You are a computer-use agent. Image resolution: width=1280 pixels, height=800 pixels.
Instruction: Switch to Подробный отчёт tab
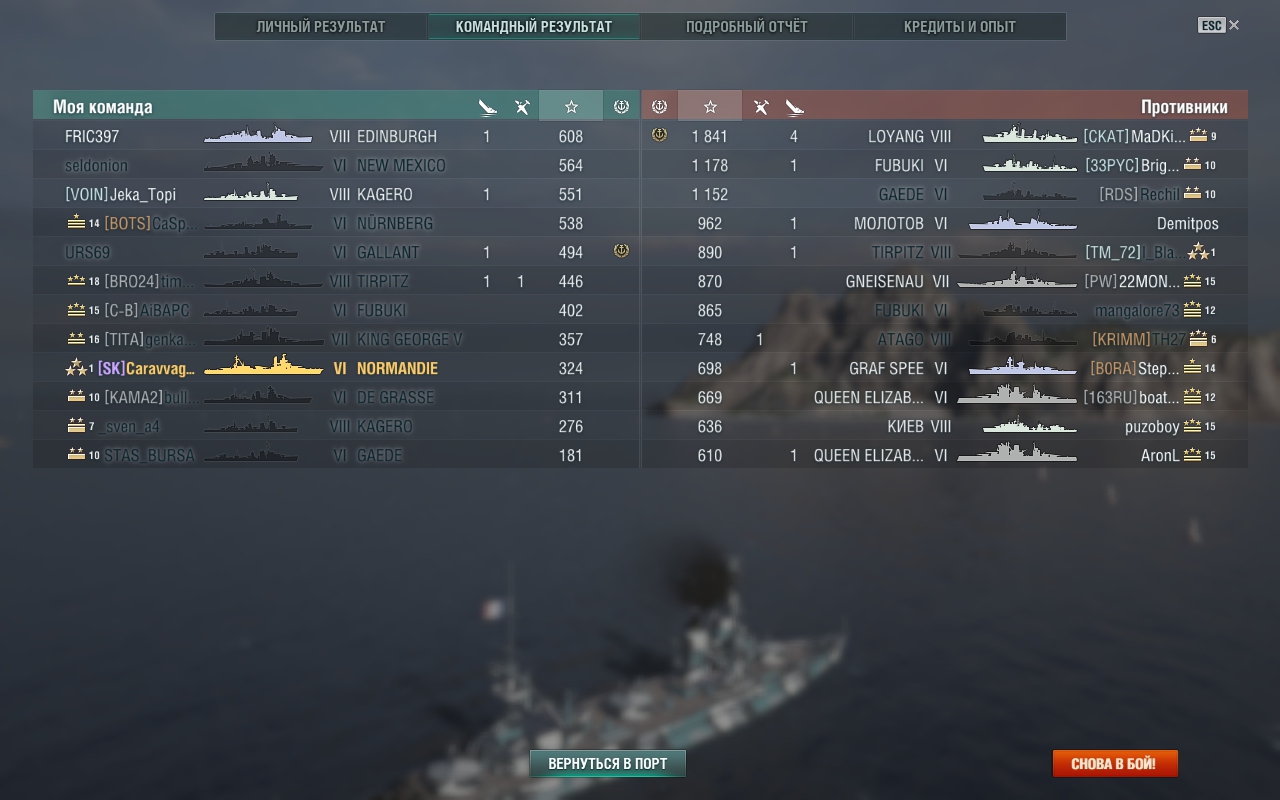tap(746, 27)
